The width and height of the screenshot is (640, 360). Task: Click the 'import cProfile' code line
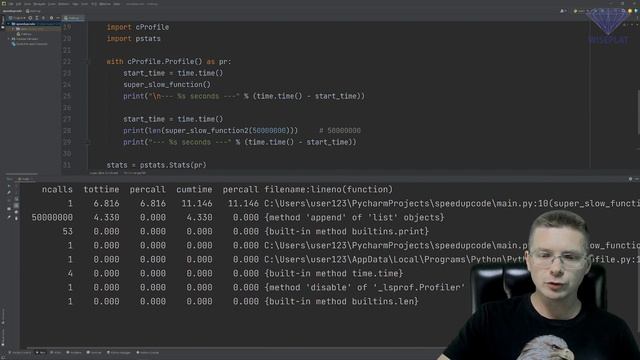[138, 27]
